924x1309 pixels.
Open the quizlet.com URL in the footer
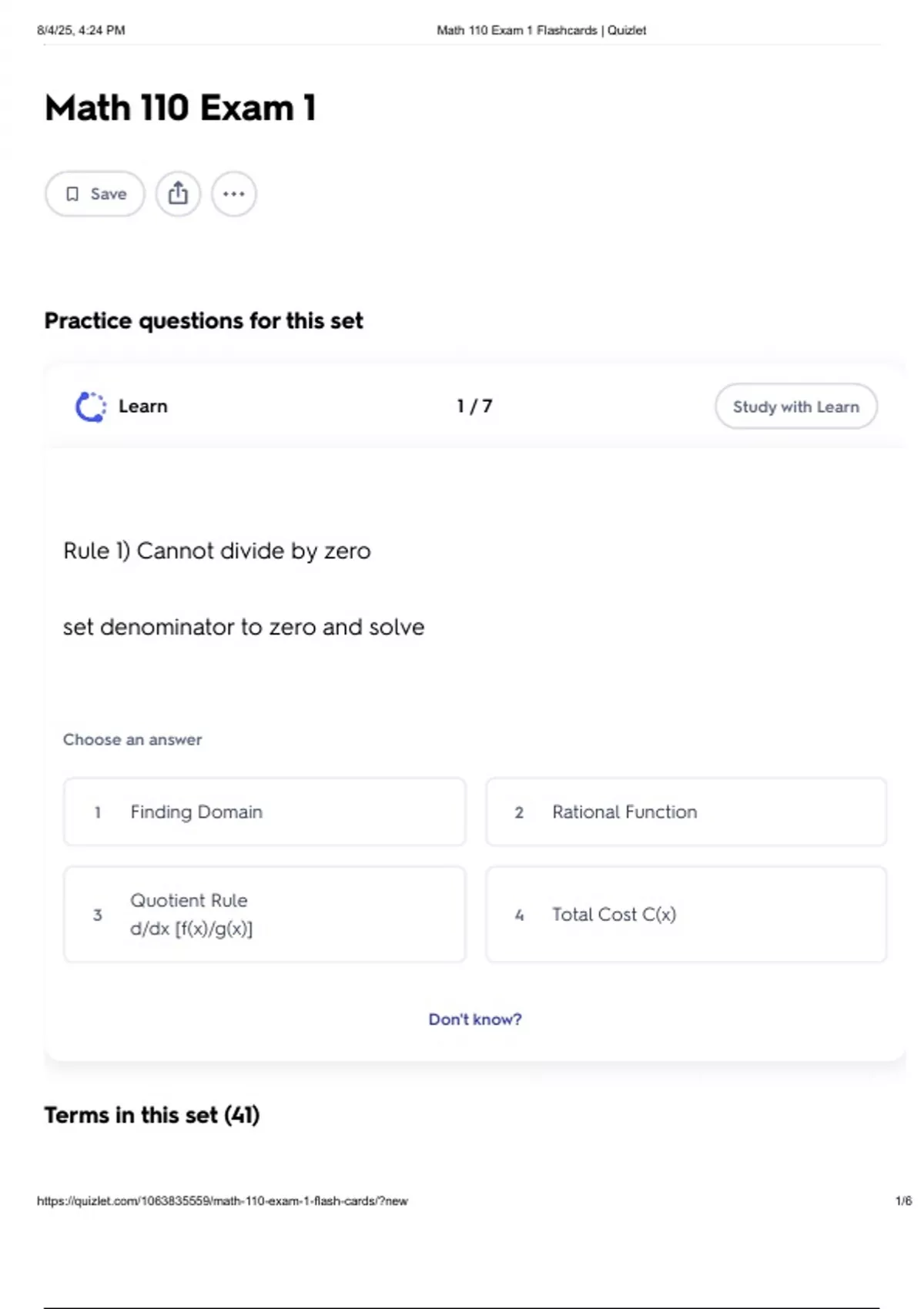tap(223, 1200)
